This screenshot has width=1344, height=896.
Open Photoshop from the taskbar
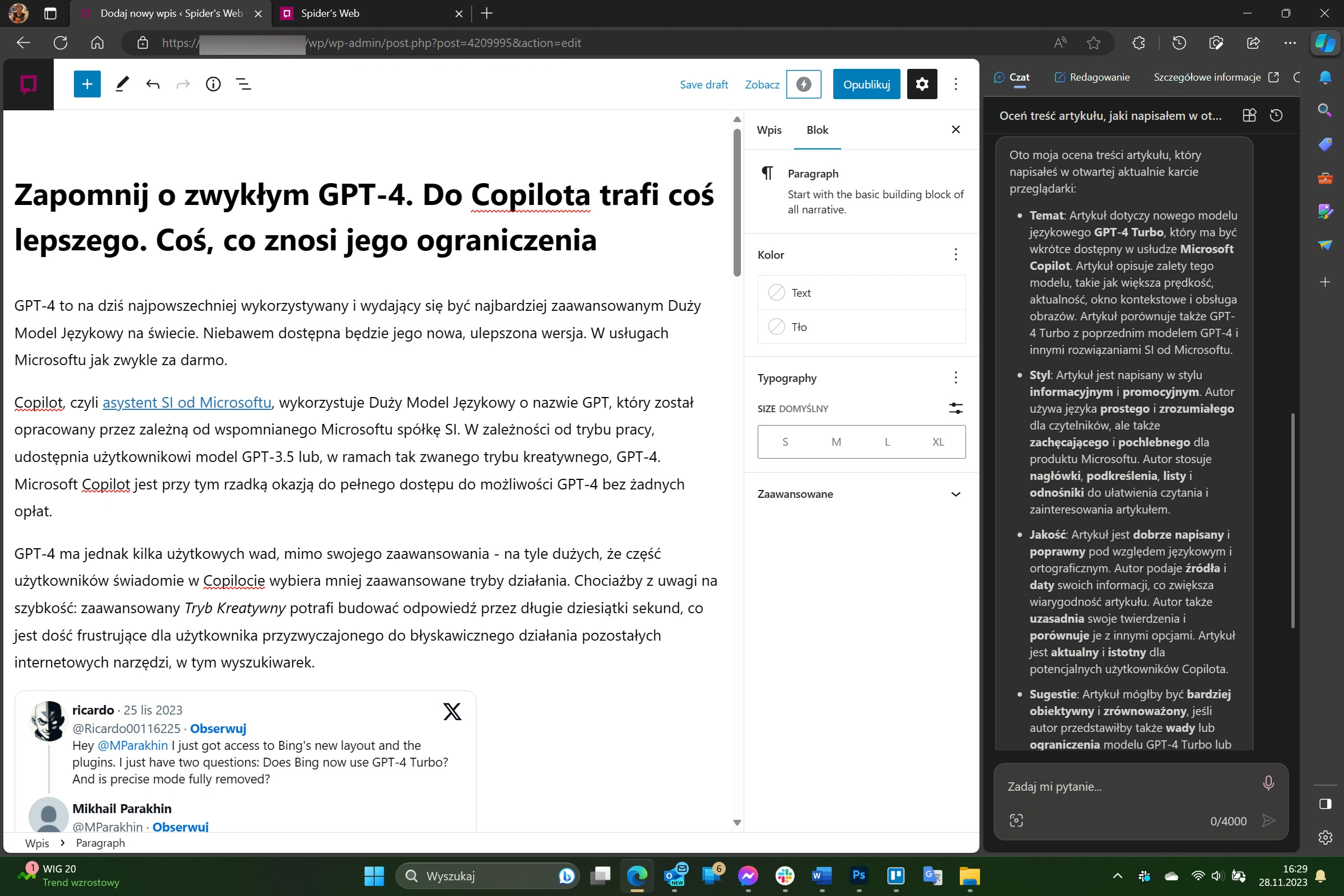(858, 875)
